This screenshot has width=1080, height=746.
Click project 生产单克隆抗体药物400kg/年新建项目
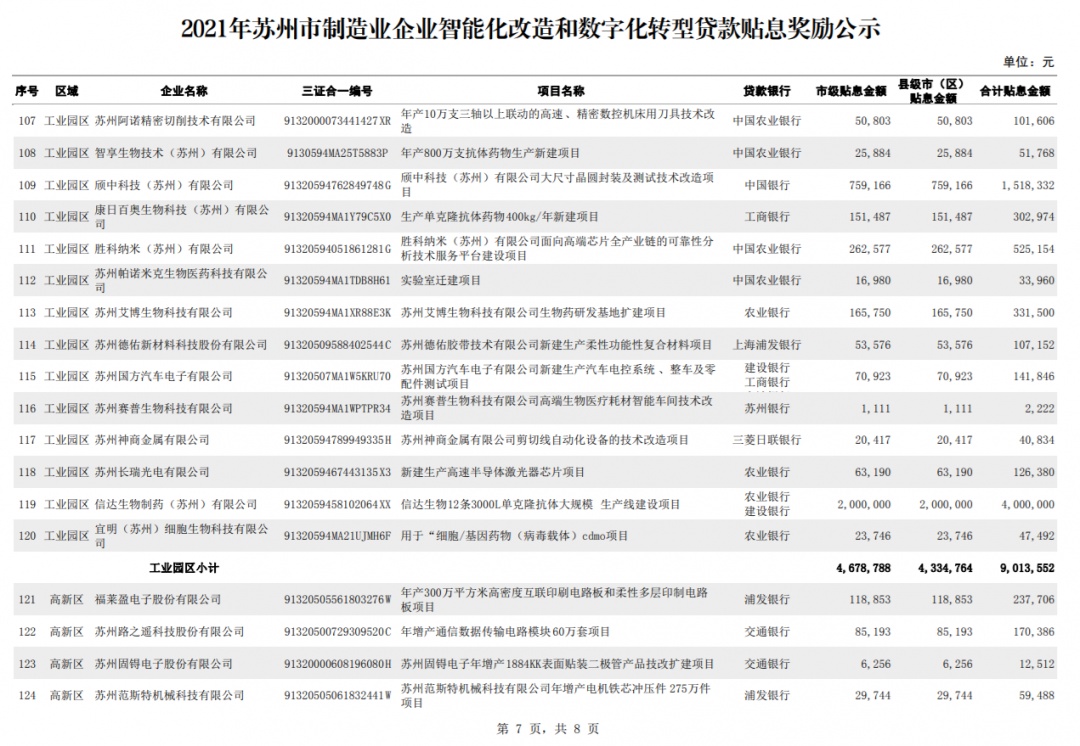(x=500, y=217)
